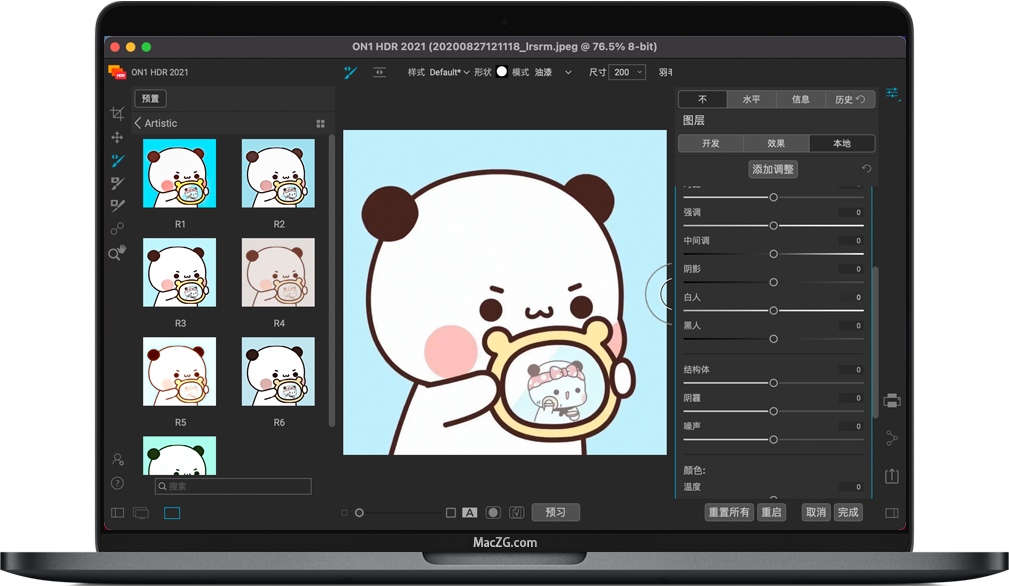Select the Zoom tool

point(116,254)
